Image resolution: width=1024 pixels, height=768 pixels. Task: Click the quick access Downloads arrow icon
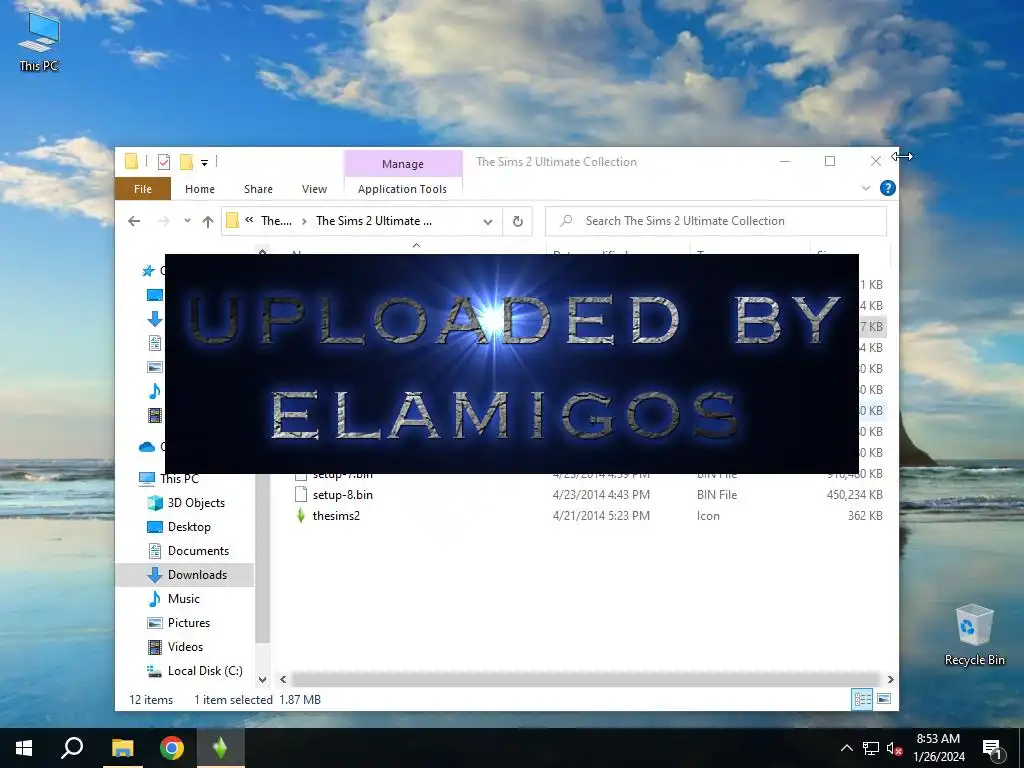click(x=155, y=319)
